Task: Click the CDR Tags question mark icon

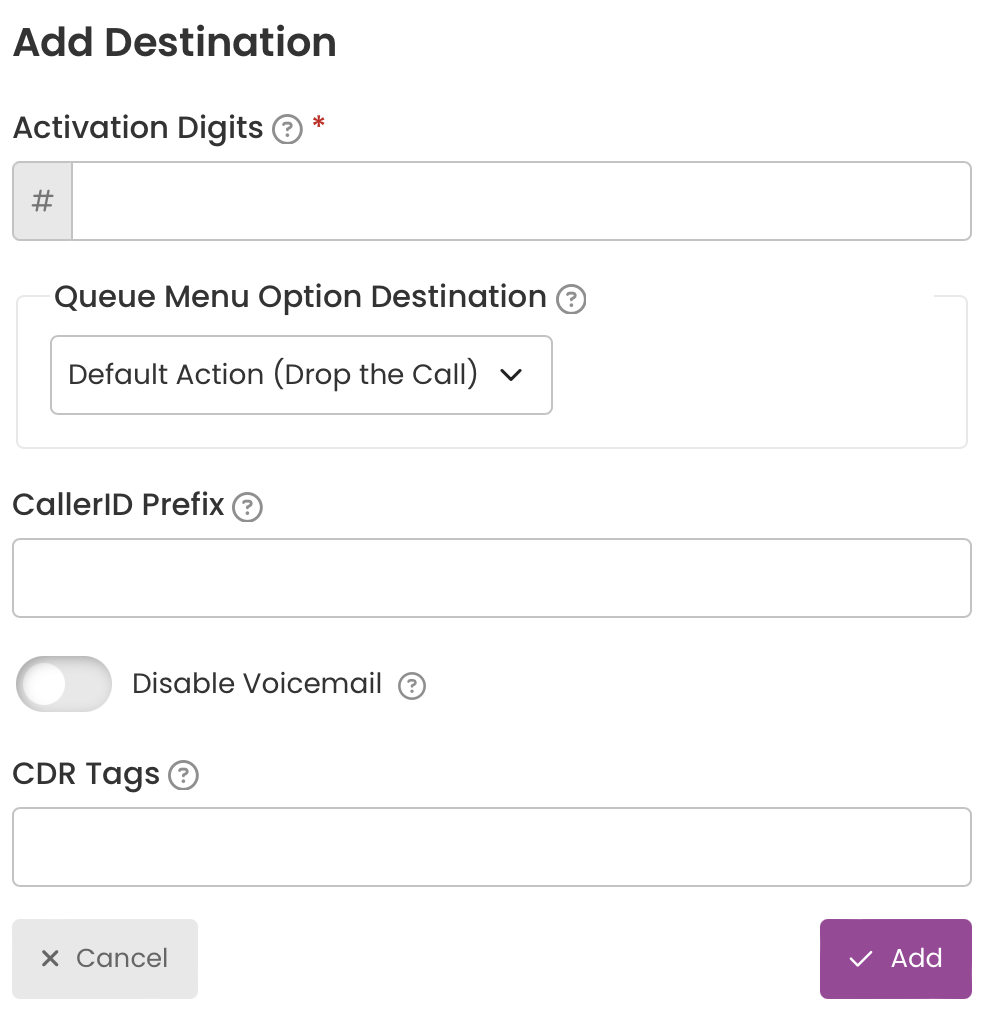Action: pyautogui.click(x=183, y=776)
